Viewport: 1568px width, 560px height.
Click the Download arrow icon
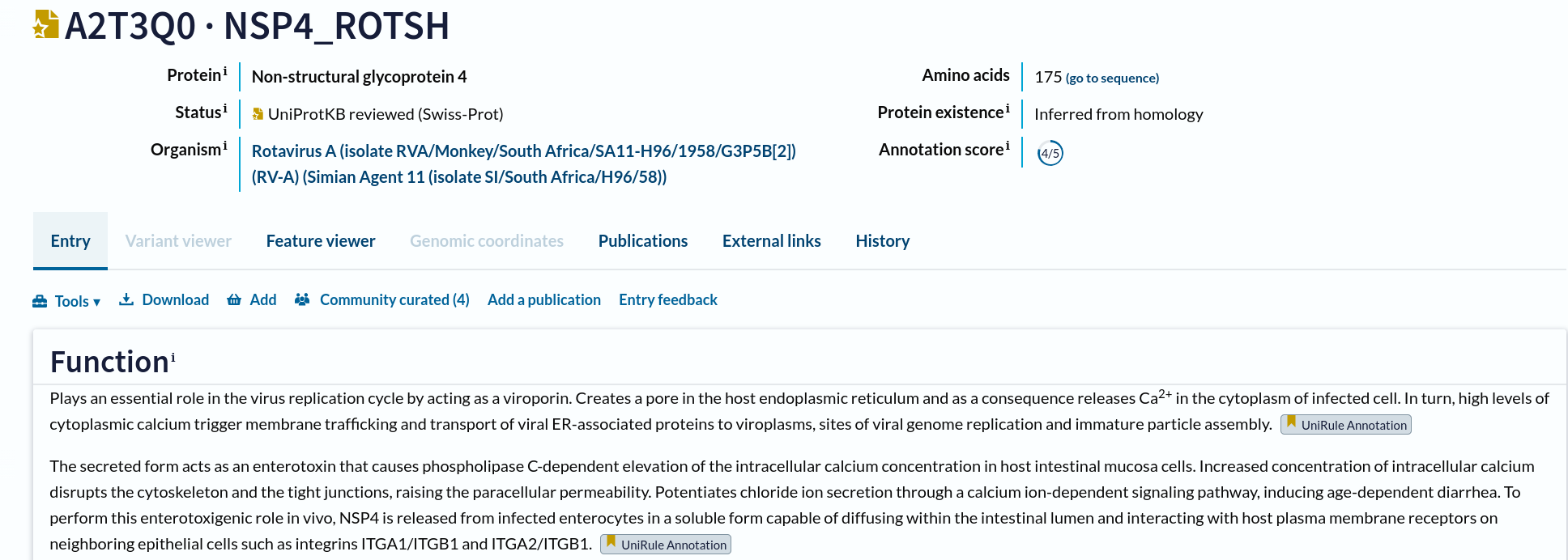[126, 299]
